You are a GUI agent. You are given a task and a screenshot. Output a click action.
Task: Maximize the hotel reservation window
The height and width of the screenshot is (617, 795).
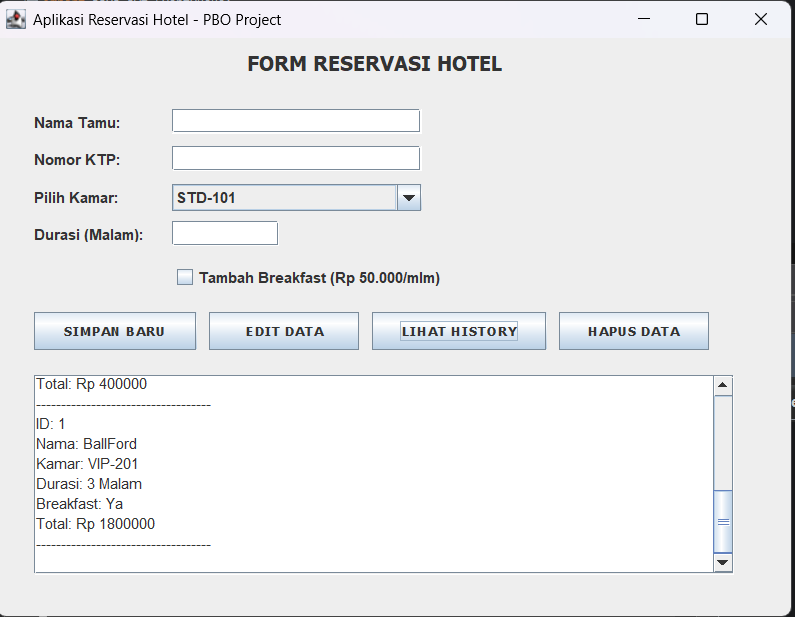pos(702,19)
